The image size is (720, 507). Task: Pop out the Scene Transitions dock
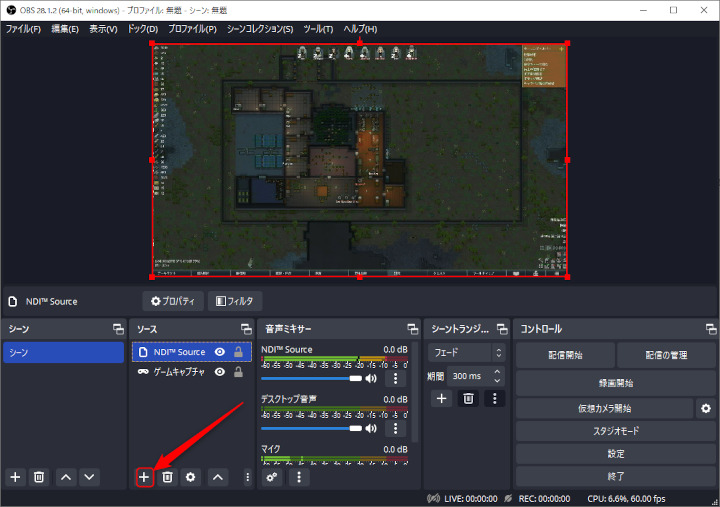(502, 329)
